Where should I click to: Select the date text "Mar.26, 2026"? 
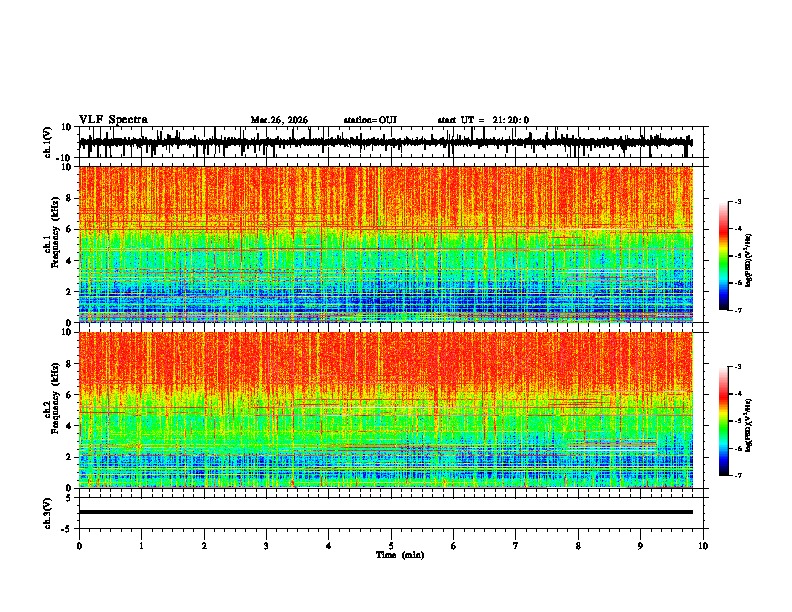pyautogui.click(x=279, y=120)
